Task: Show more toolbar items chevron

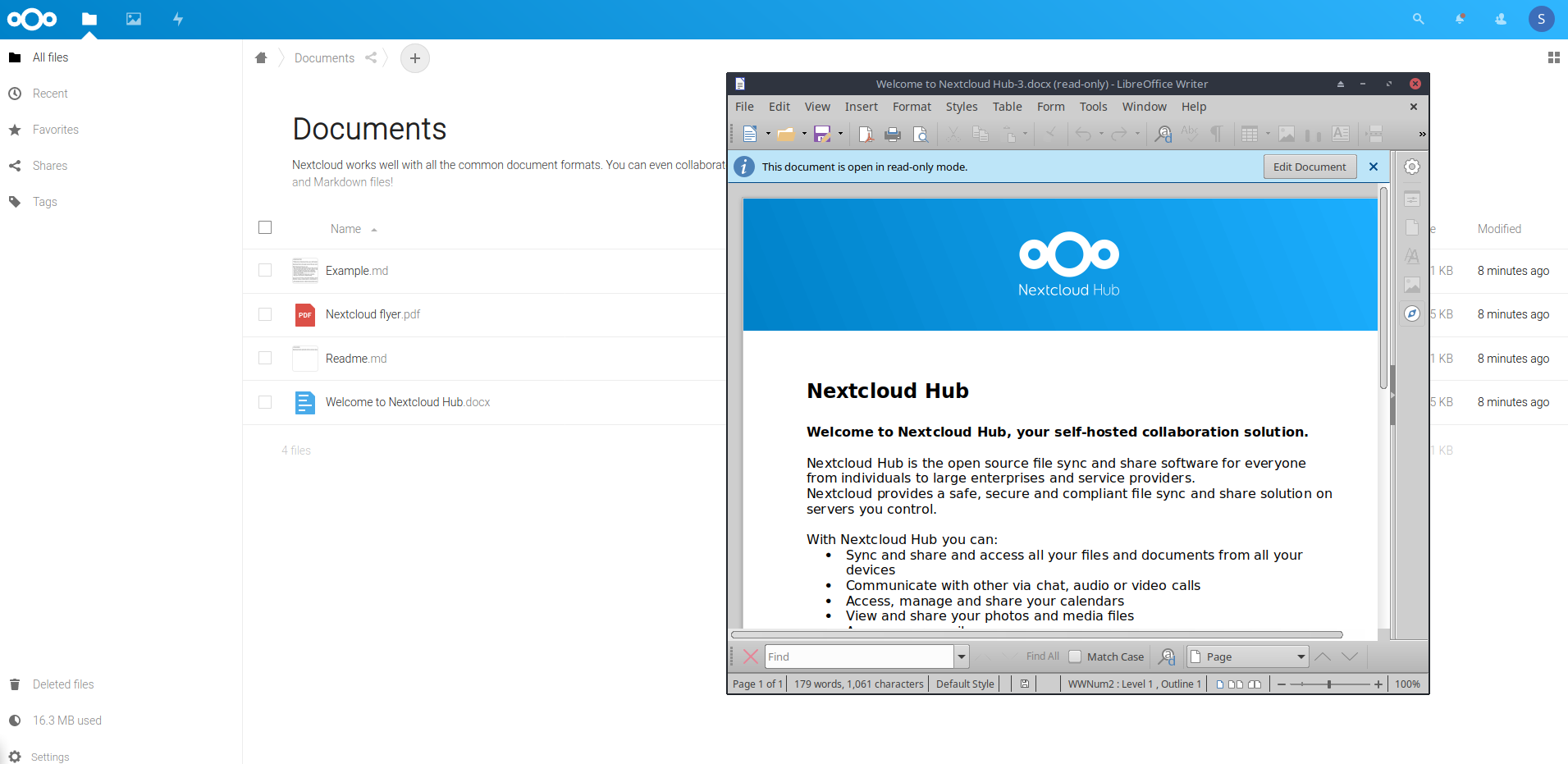Action: click(1422, 134)
